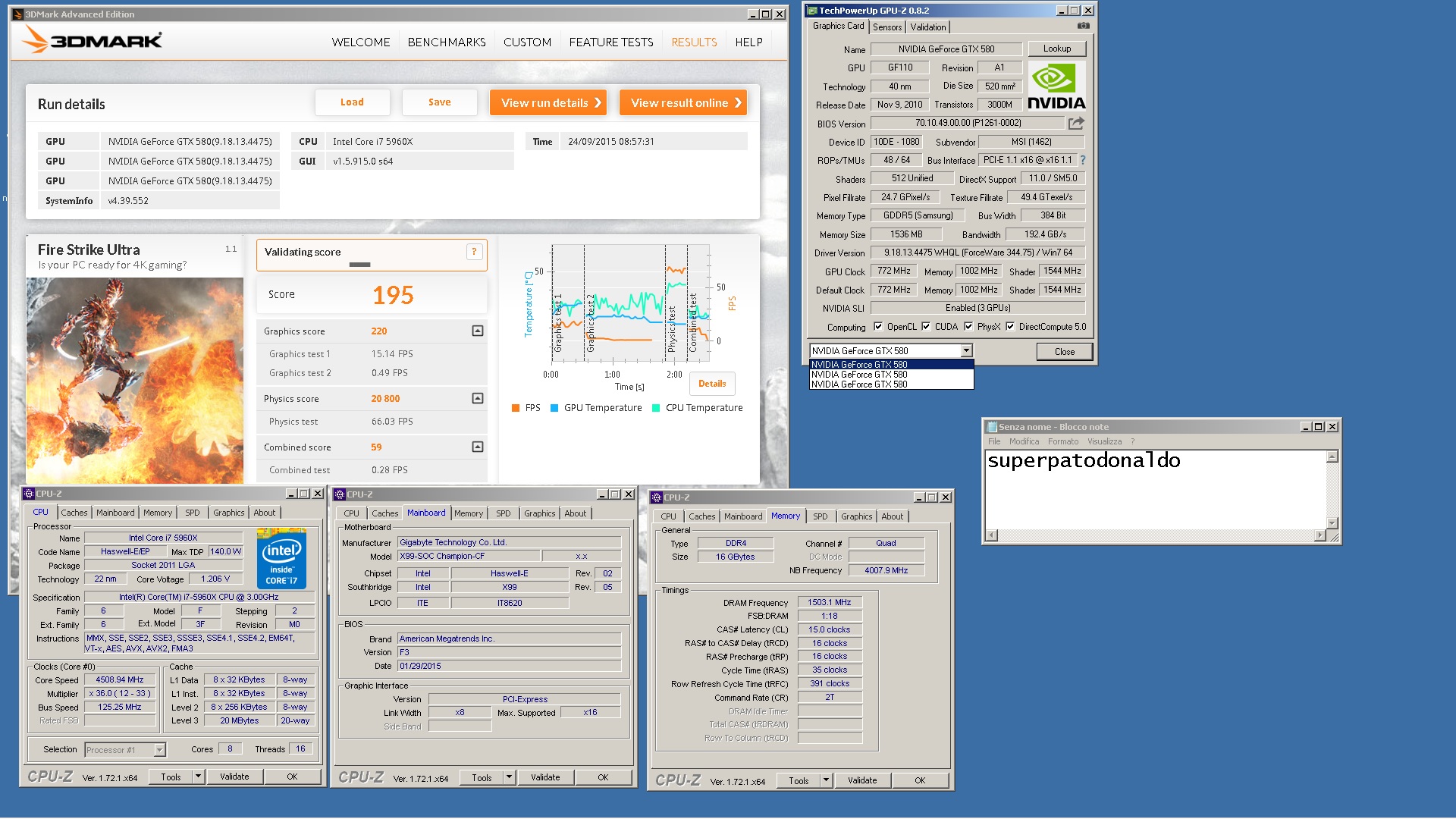The image size is (1456, 819).
Task: Switch to the Sensors tab in GPU-Z
Action: coord(887,27)
